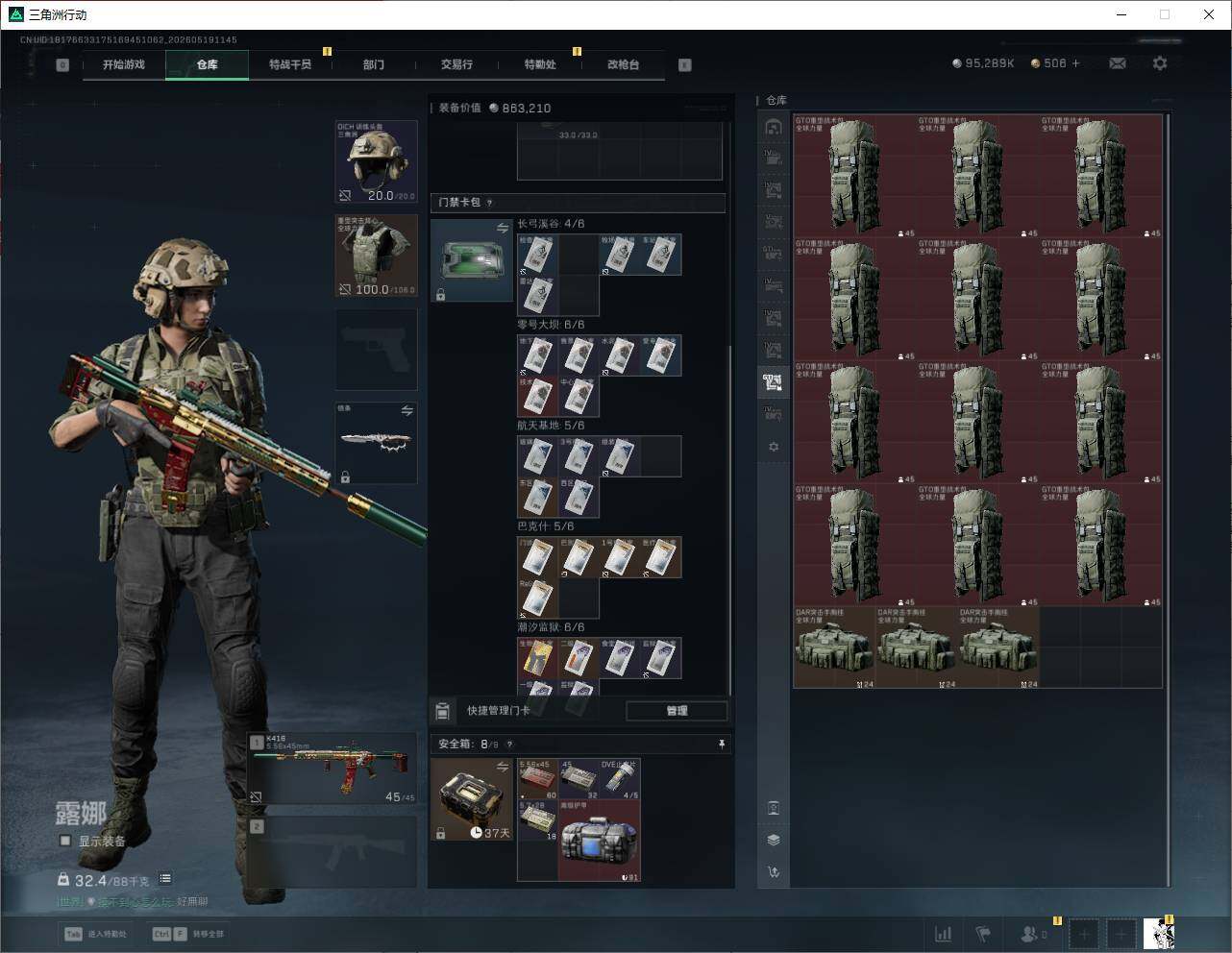Select the top-left GTI heavy tactical backpack
The height and width of the screenshot is (953, 1232).
854,176
